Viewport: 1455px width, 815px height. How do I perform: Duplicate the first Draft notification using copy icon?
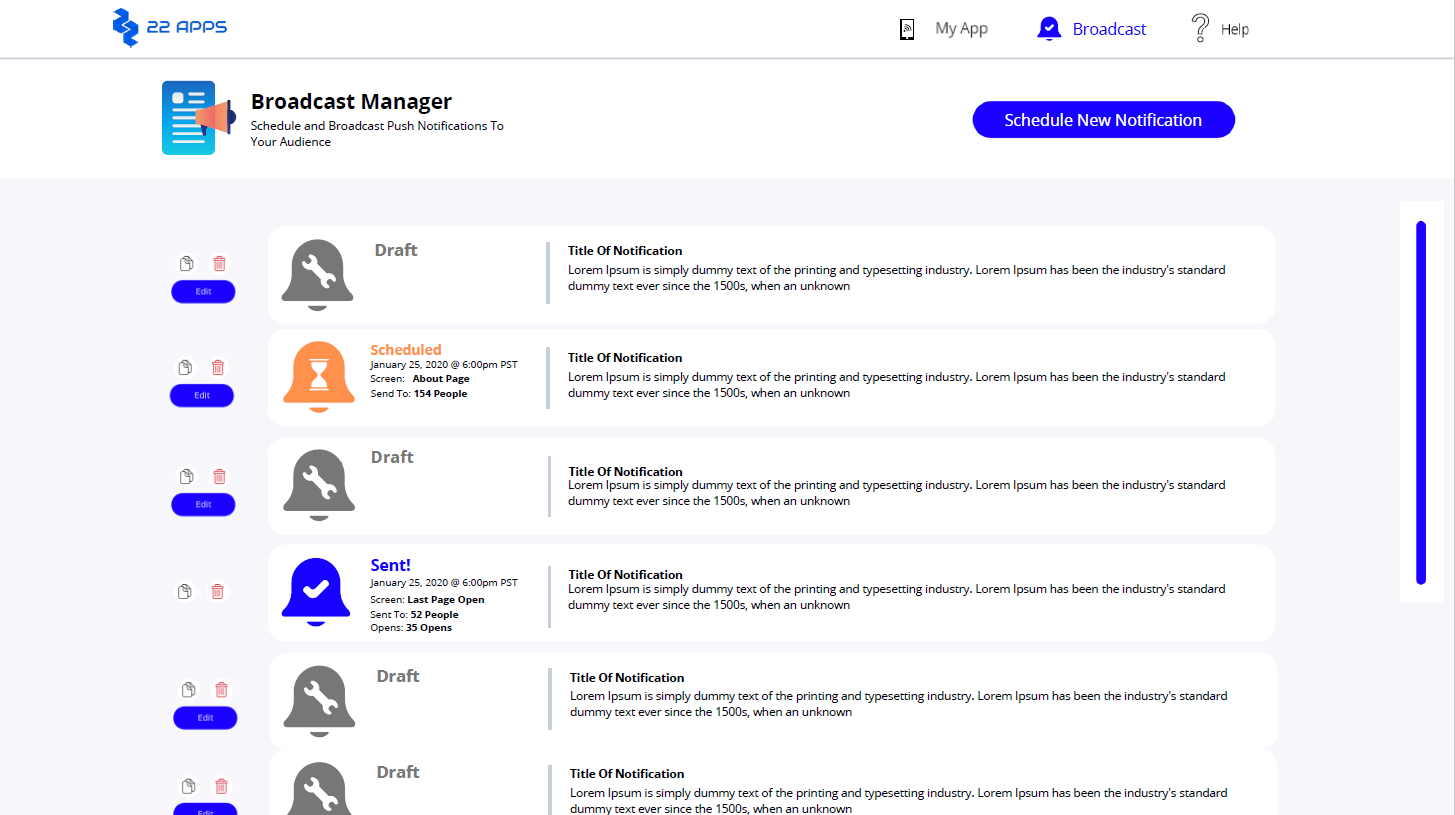point(186,264)
